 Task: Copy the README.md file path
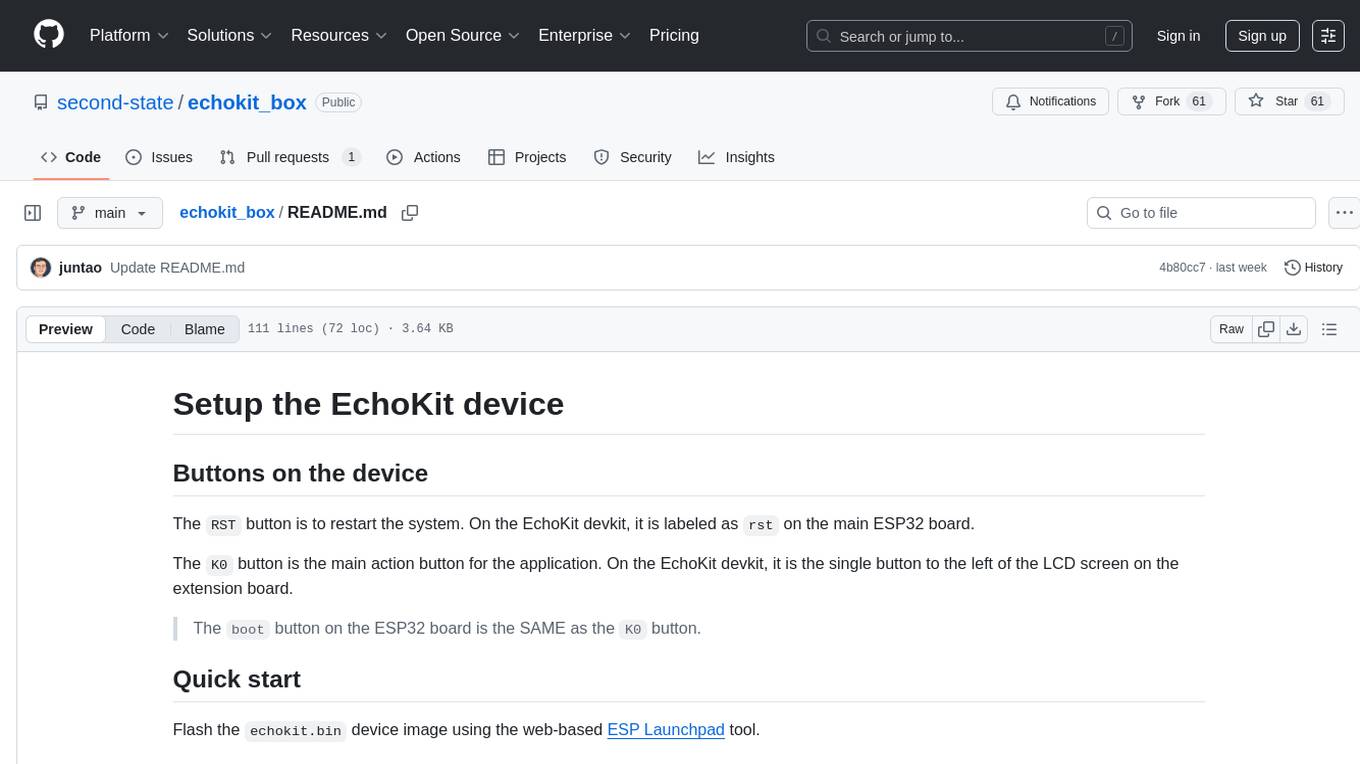[x=409, y=213]
